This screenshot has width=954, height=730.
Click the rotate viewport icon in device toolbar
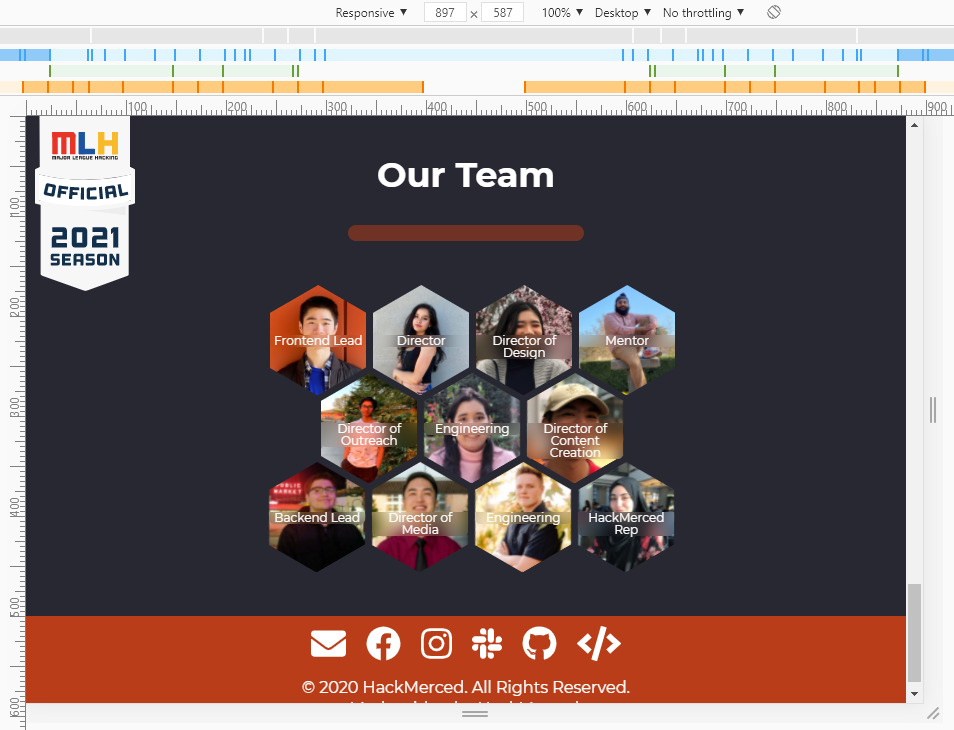coord(774,12)
